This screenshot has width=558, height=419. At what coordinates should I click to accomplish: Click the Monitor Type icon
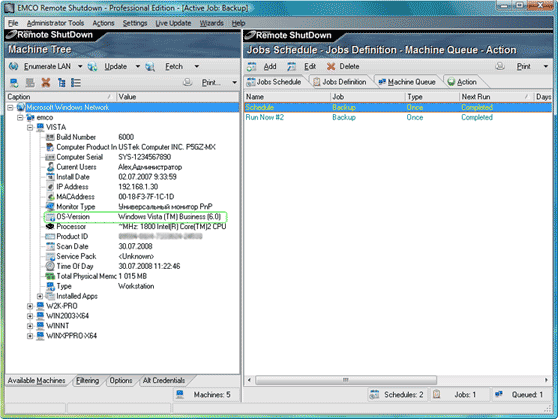(x=50, y=206)
